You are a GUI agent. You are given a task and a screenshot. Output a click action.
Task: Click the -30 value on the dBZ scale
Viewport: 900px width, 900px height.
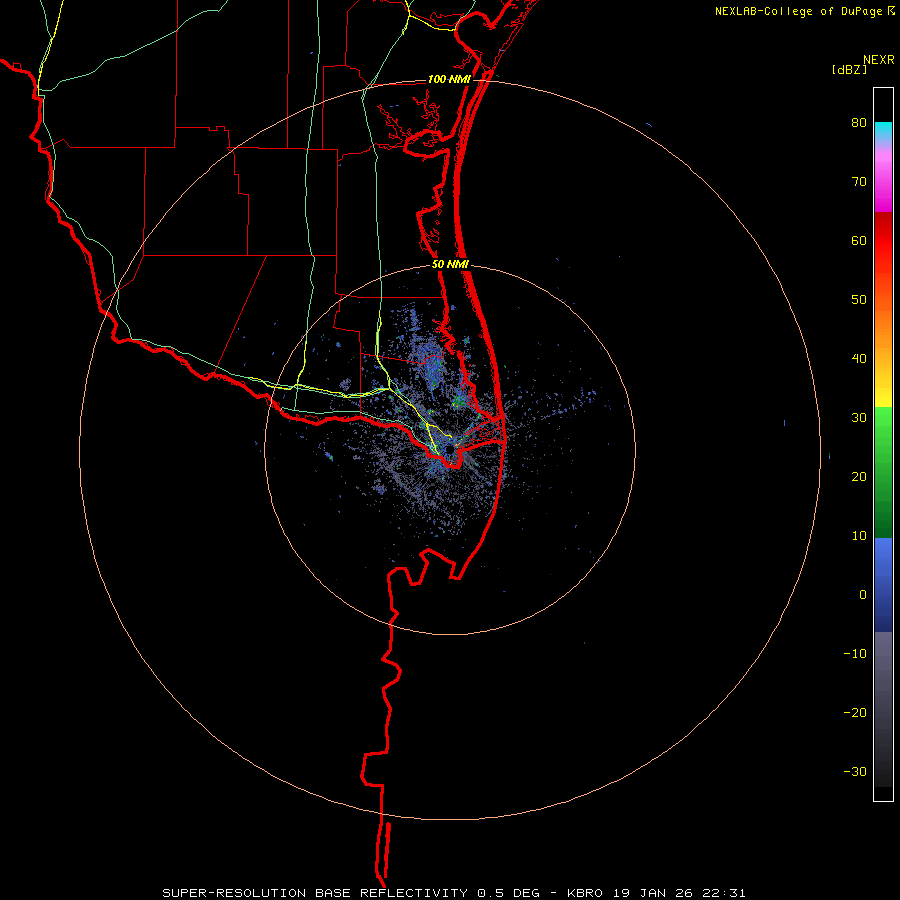coord(855,771)
